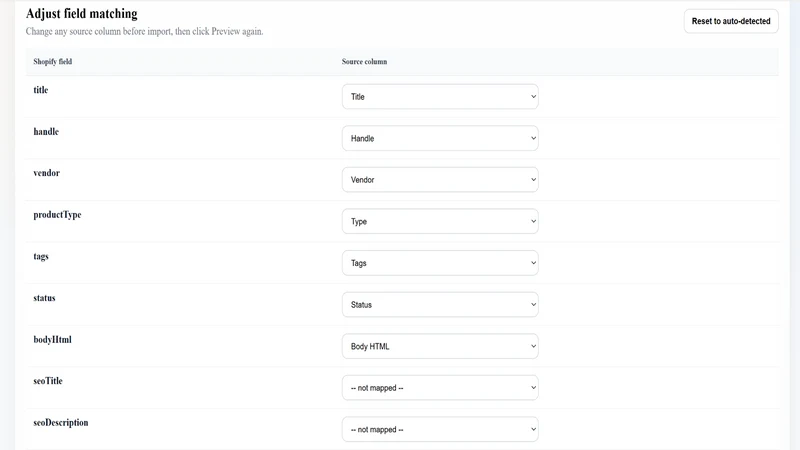
Task: Open the tags source column dropdown
Action: (x=440, y=263)
